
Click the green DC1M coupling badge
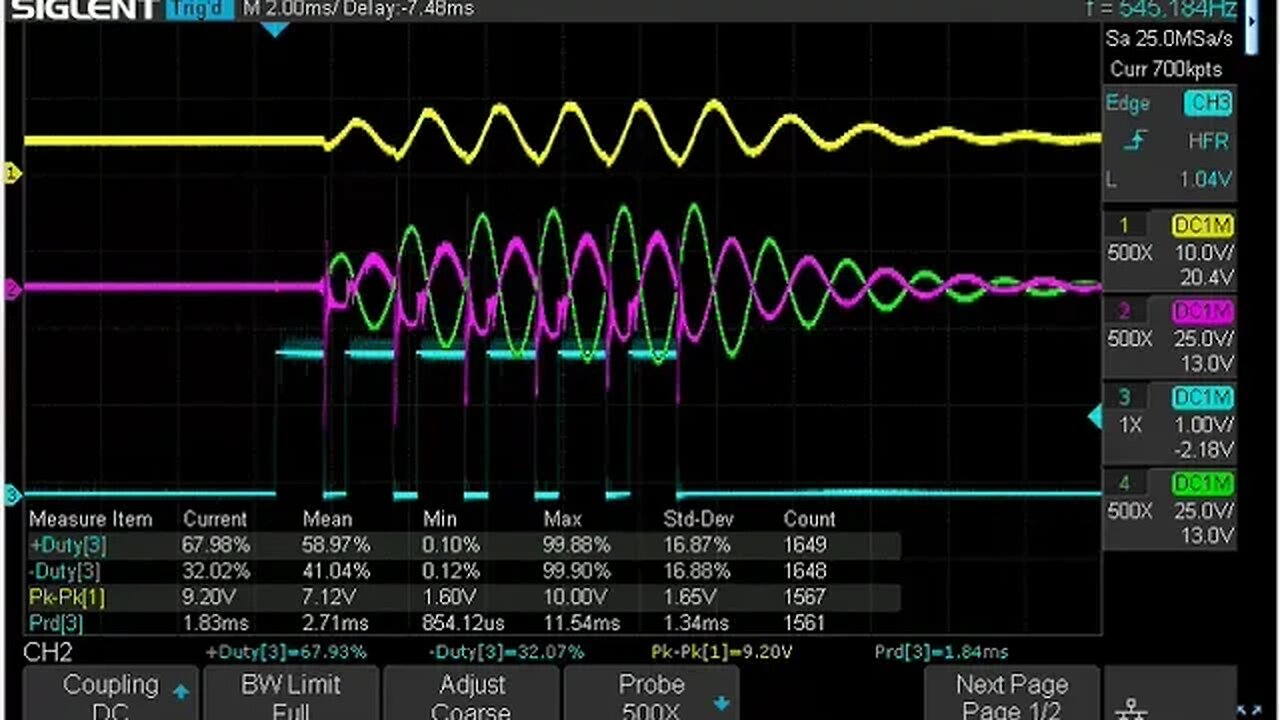1203,484
